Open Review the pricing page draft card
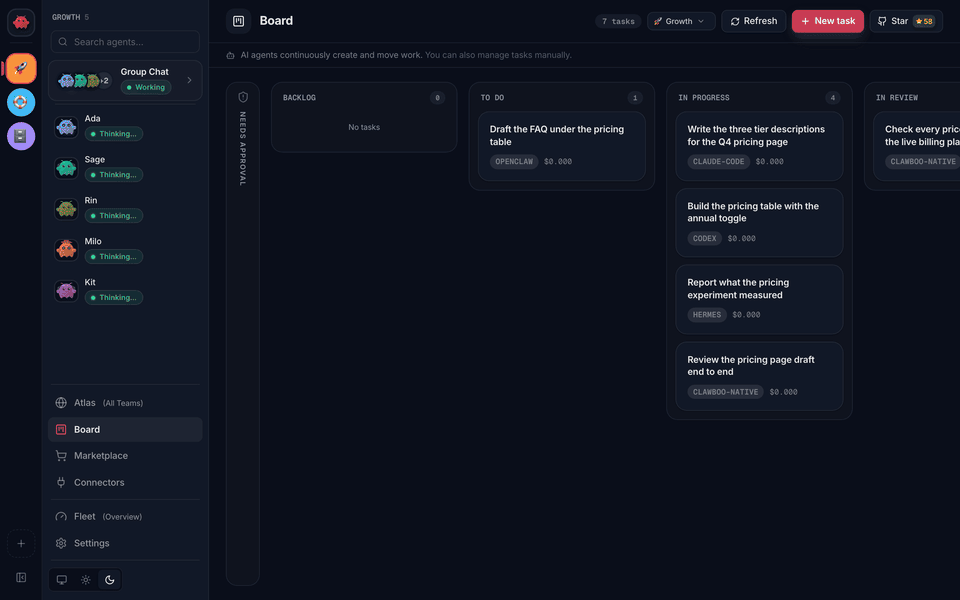The width and height of the screenshot is (960, 600). [x=759, y=376]
